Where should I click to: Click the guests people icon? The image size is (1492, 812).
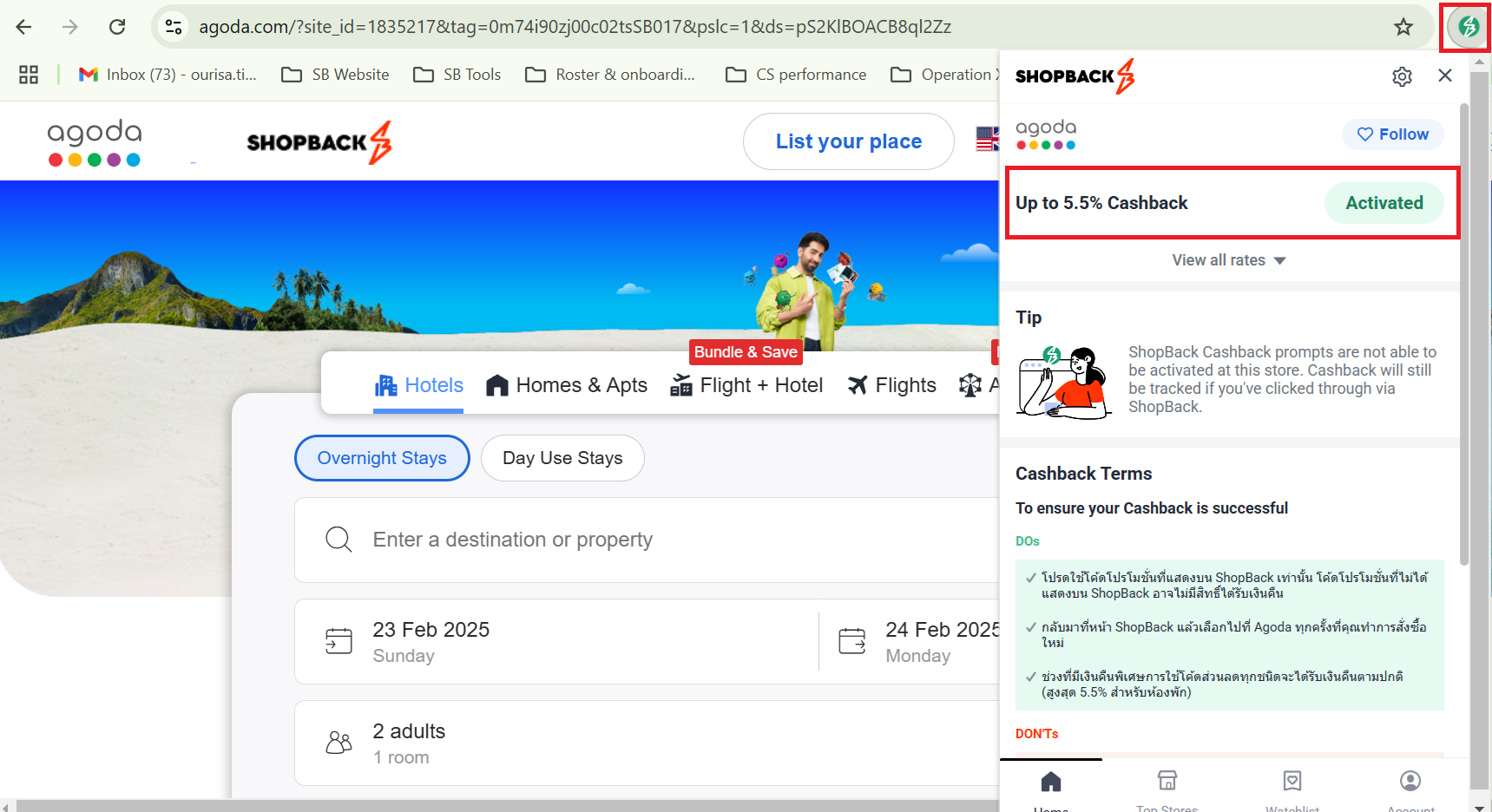(x=338, y=743)
